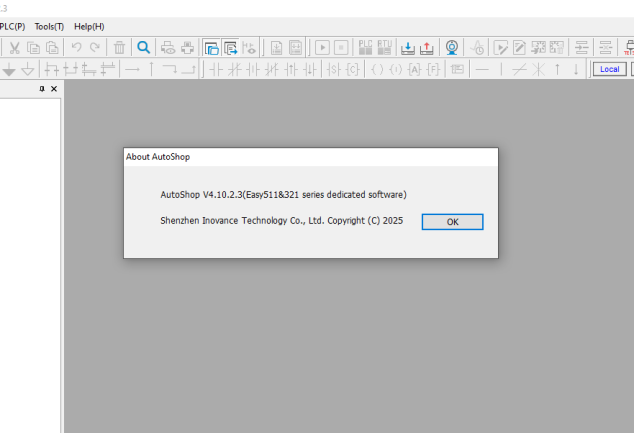Click the filled down-arrow ladder icon
This screenshot has height=433, width=634.
[x=9, y=70]
